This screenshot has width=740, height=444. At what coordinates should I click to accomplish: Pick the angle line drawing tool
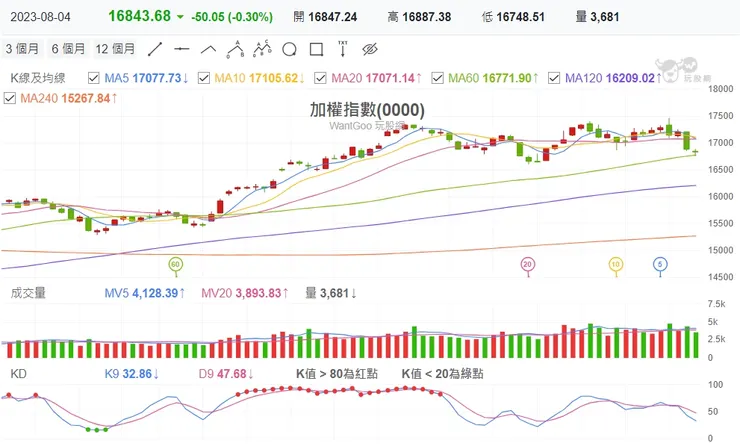coord(208,49)
